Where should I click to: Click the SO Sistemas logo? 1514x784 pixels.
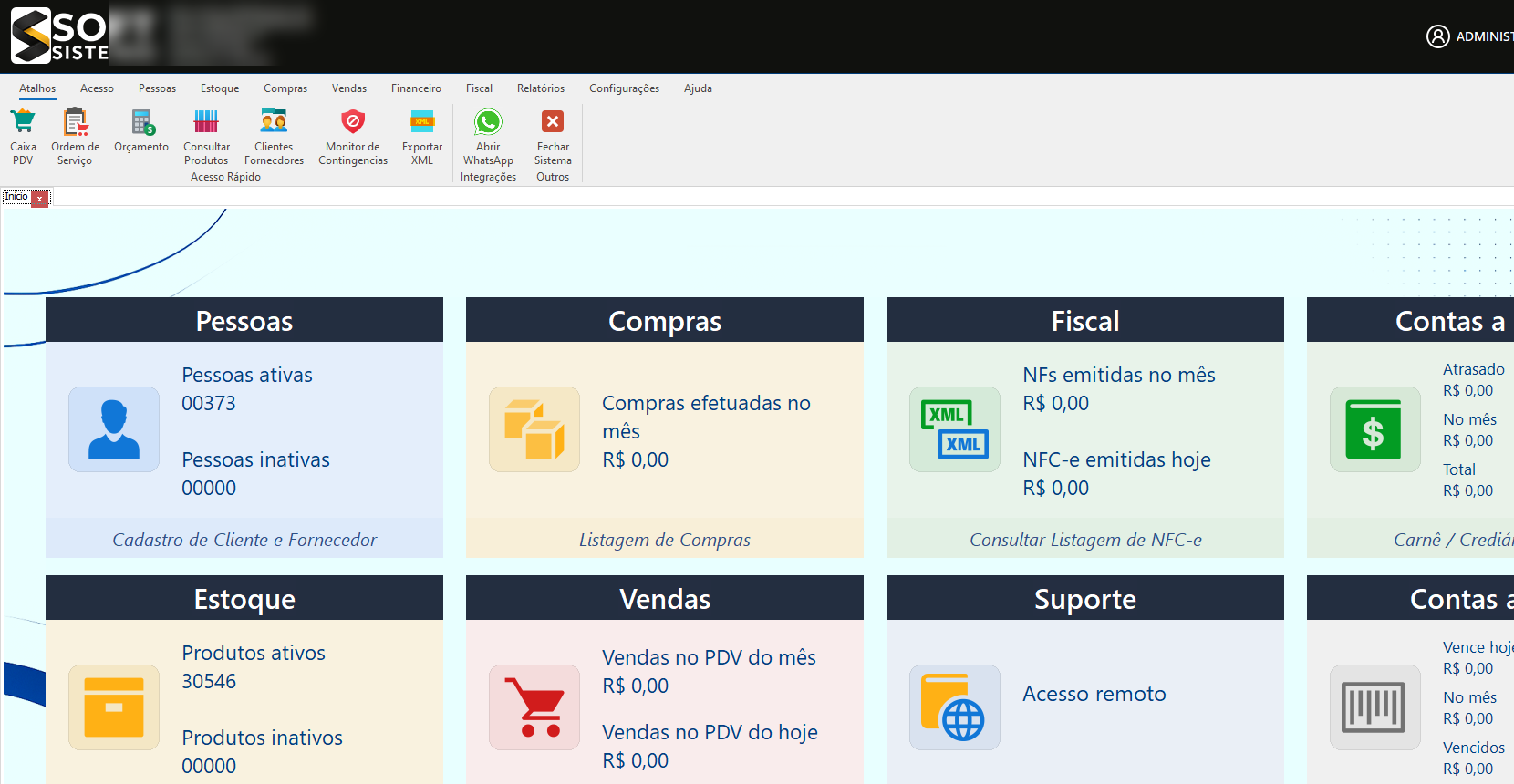59,36
